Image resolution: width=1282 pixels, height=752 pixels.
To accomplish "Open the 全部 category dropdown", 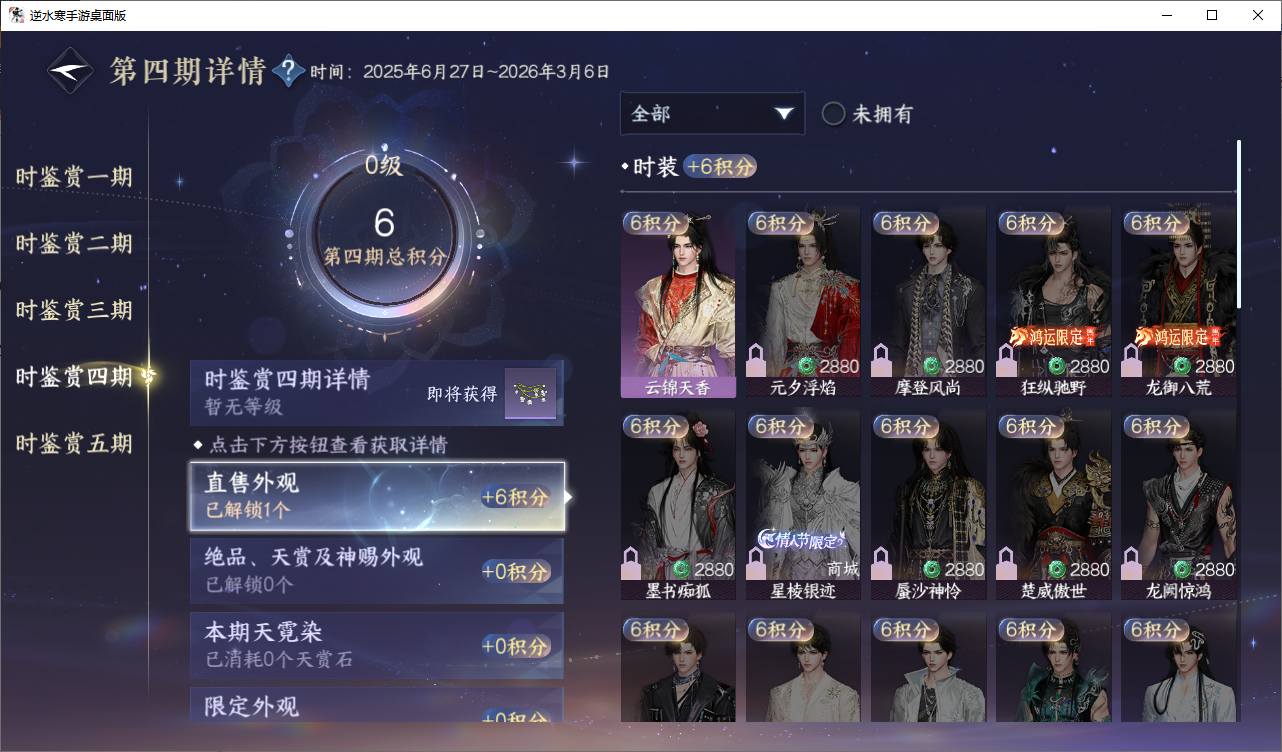I will (712, 114).
